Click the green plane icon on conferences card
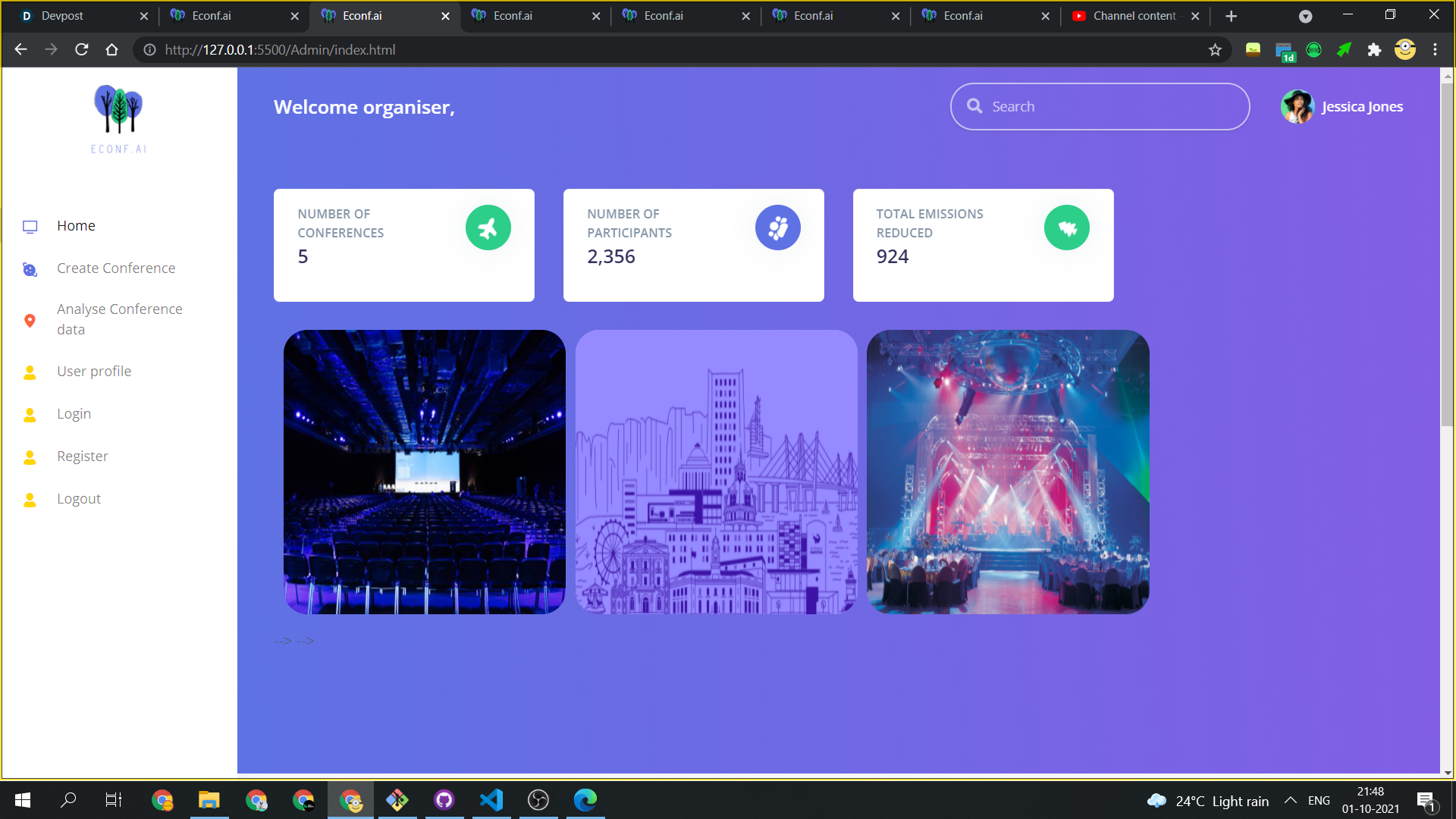This screenshot has height=819, width=1456. pyautogui.click(x=488, y=227)
